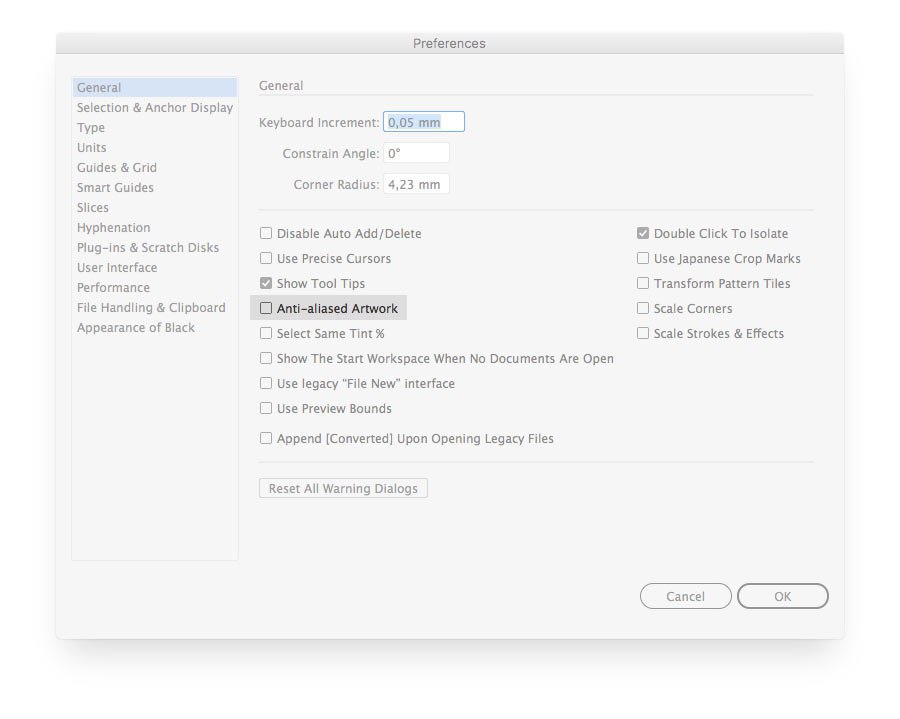Image resolution: width=900 pixels, height=719 pixels.
Task: Confirm preferences with OK button
Action: click(x=782, y=596)
